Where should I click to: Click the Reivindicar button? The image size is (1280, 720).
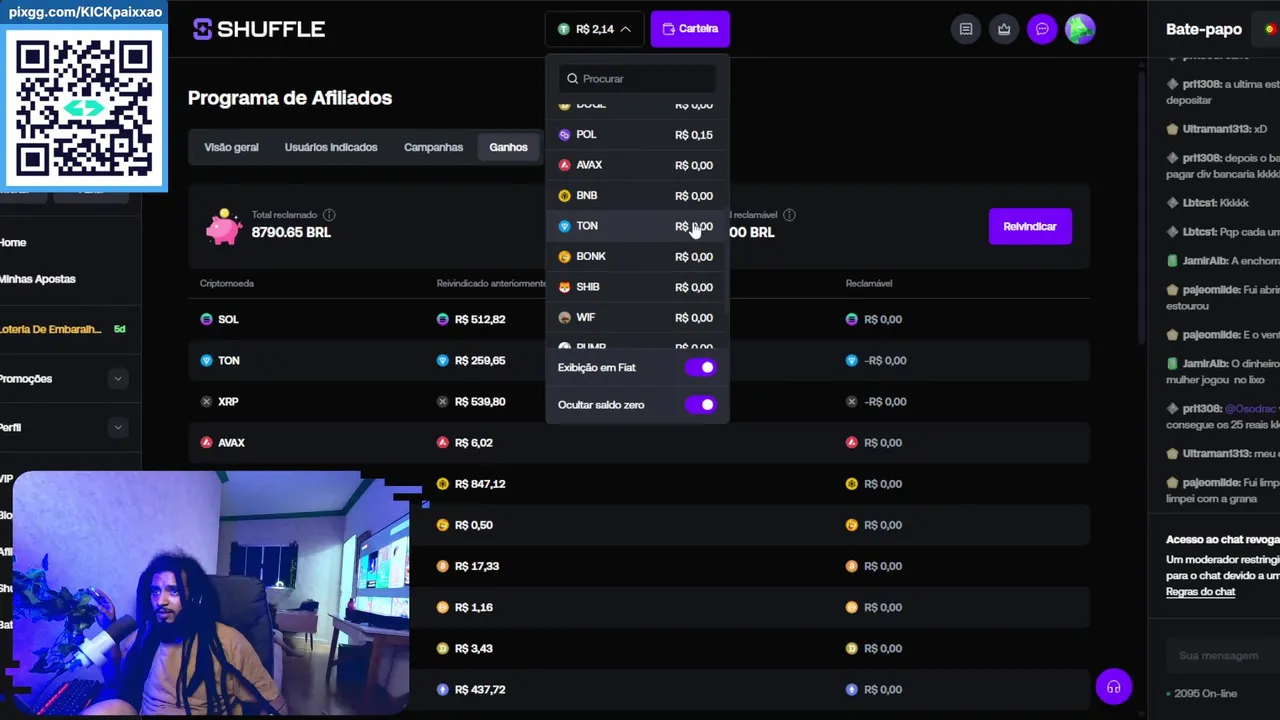click(1030, 226)
